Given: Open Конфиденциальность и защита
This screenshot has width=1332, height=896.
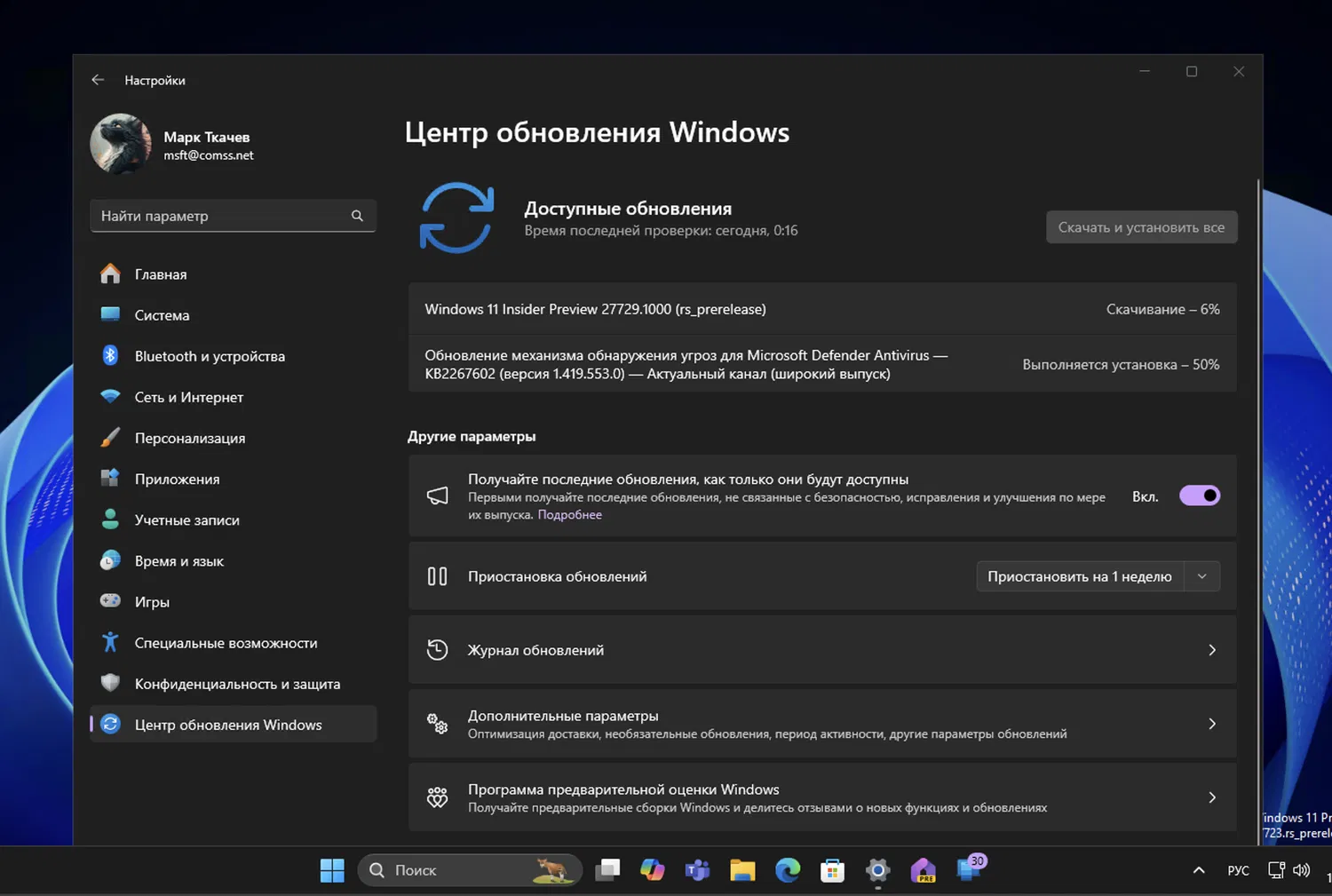Looking at the screenshot, I should point(237,684).
